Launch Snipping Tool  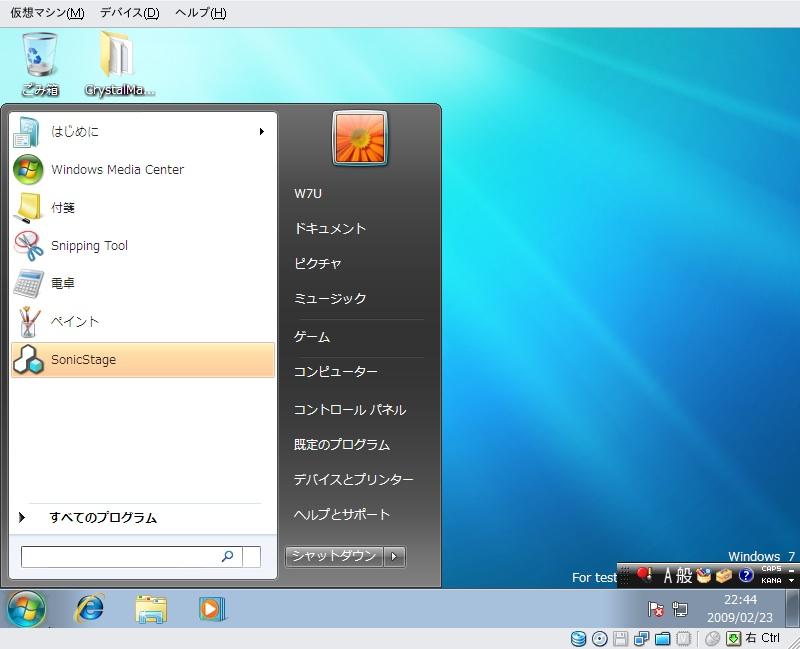tap(143, 245)
